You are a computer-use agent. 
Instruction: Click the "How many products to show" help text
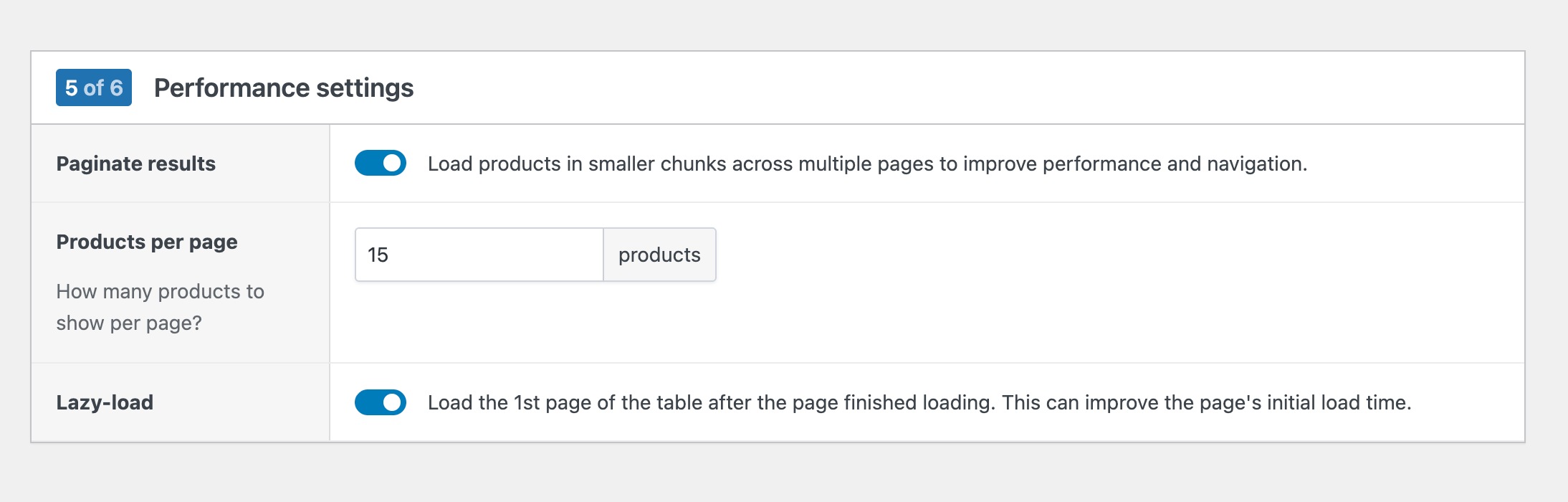point(160,307)
